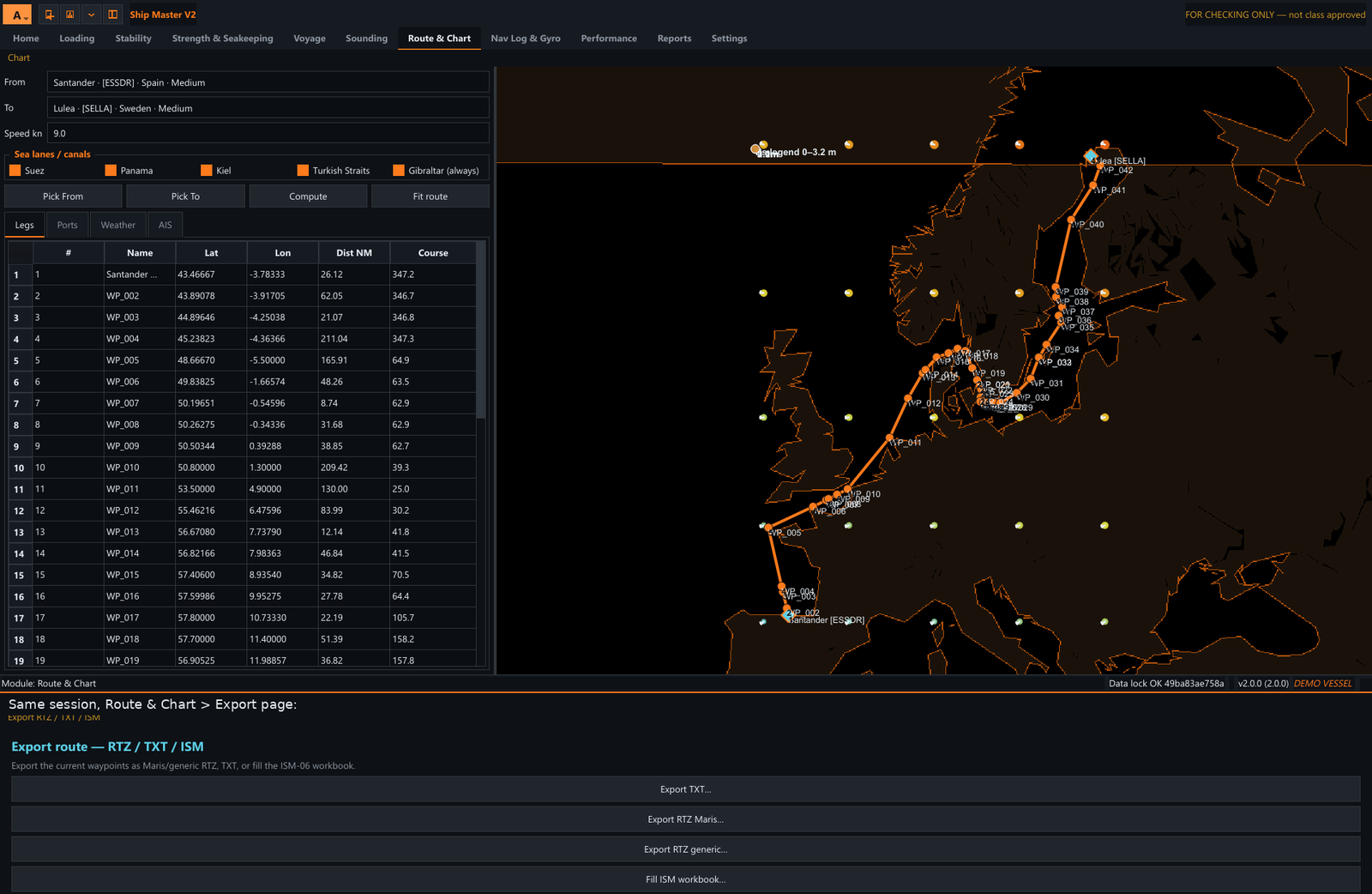This screenshot has width=1372, height=894.
Task: Click the legs table vertical scrollbar
Action: point(481,331)
